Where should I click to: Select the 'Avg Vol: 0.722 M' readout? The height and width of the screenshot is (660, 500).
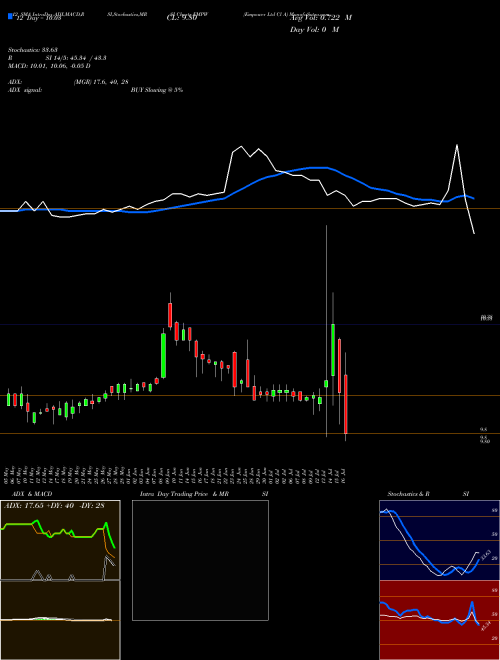(321, 18)
